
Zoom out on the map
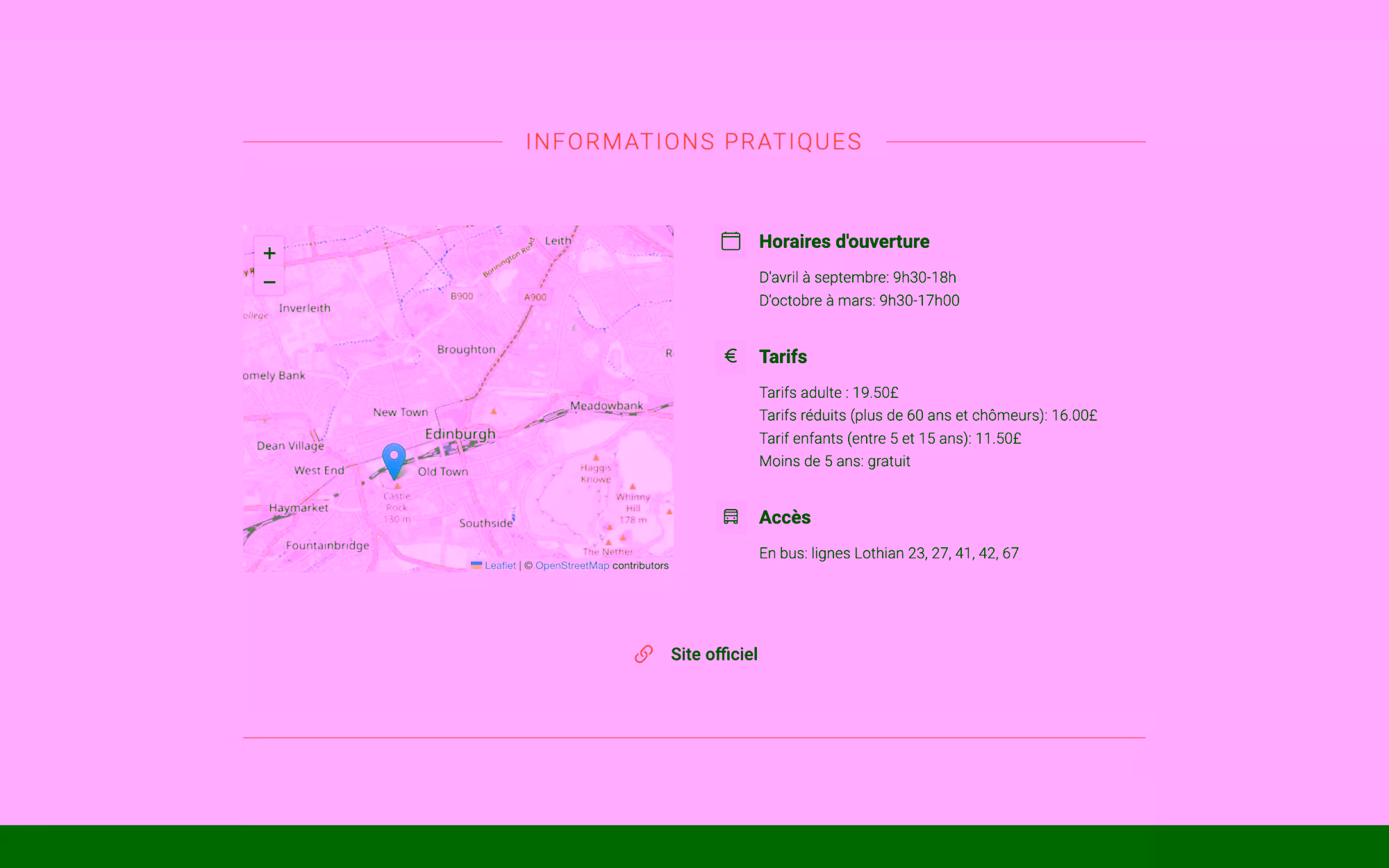point(269,282)
